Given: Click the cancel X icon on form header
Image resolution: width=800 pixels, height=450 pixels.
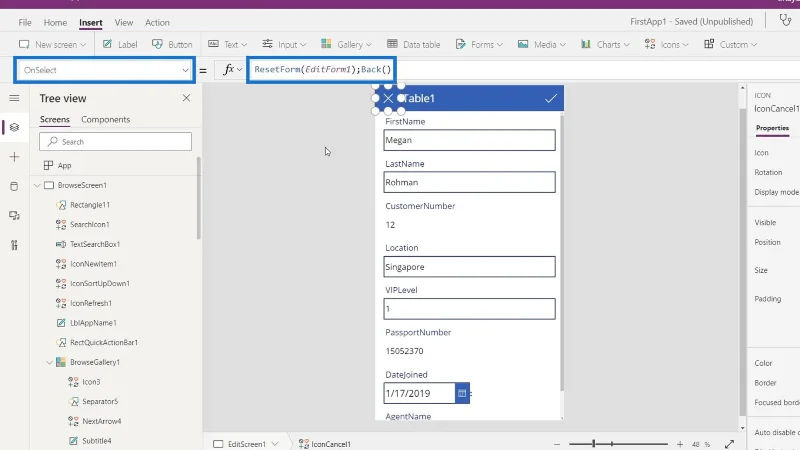Looking at the screenshot, I should pos(388,98).
